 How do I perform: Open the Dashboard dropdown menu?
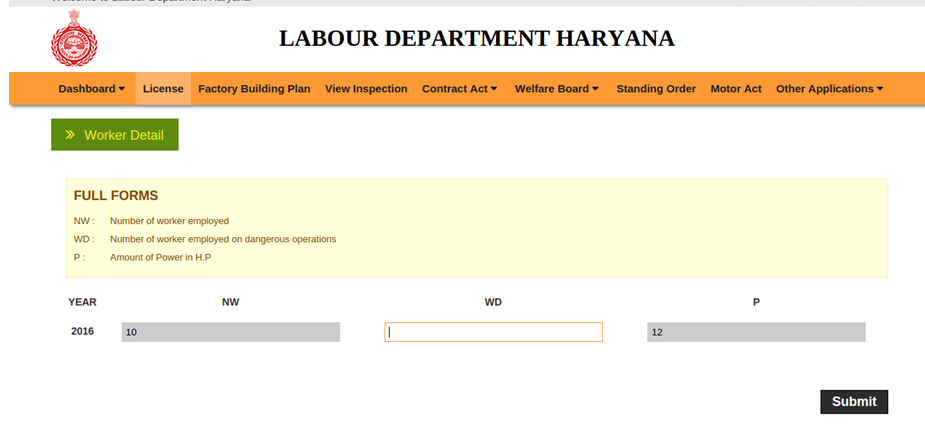(x=91, y=89)
